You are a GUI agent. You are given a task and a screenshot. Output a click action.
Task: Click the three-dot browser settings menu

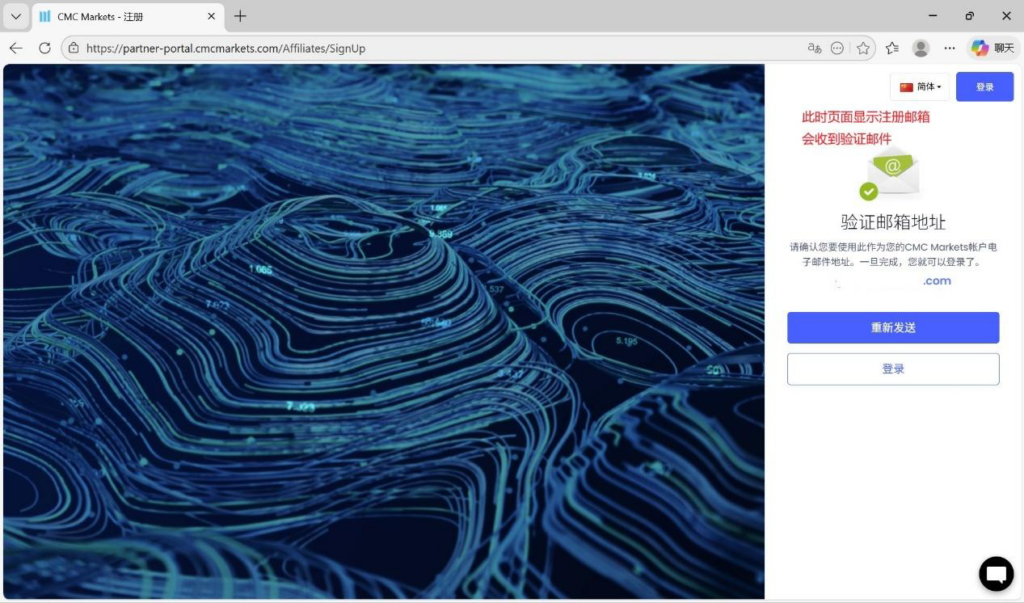click(x=950, y=48)
